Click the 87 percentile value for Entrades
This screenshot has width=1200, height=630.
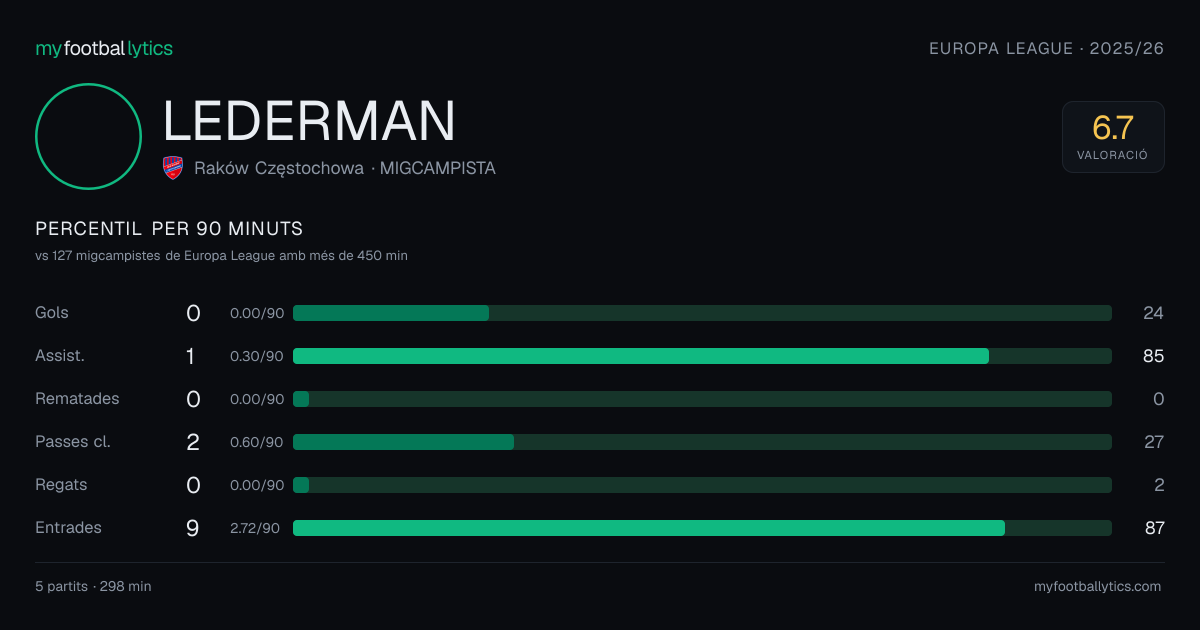pyautogui.click(x=1154, y=528)
